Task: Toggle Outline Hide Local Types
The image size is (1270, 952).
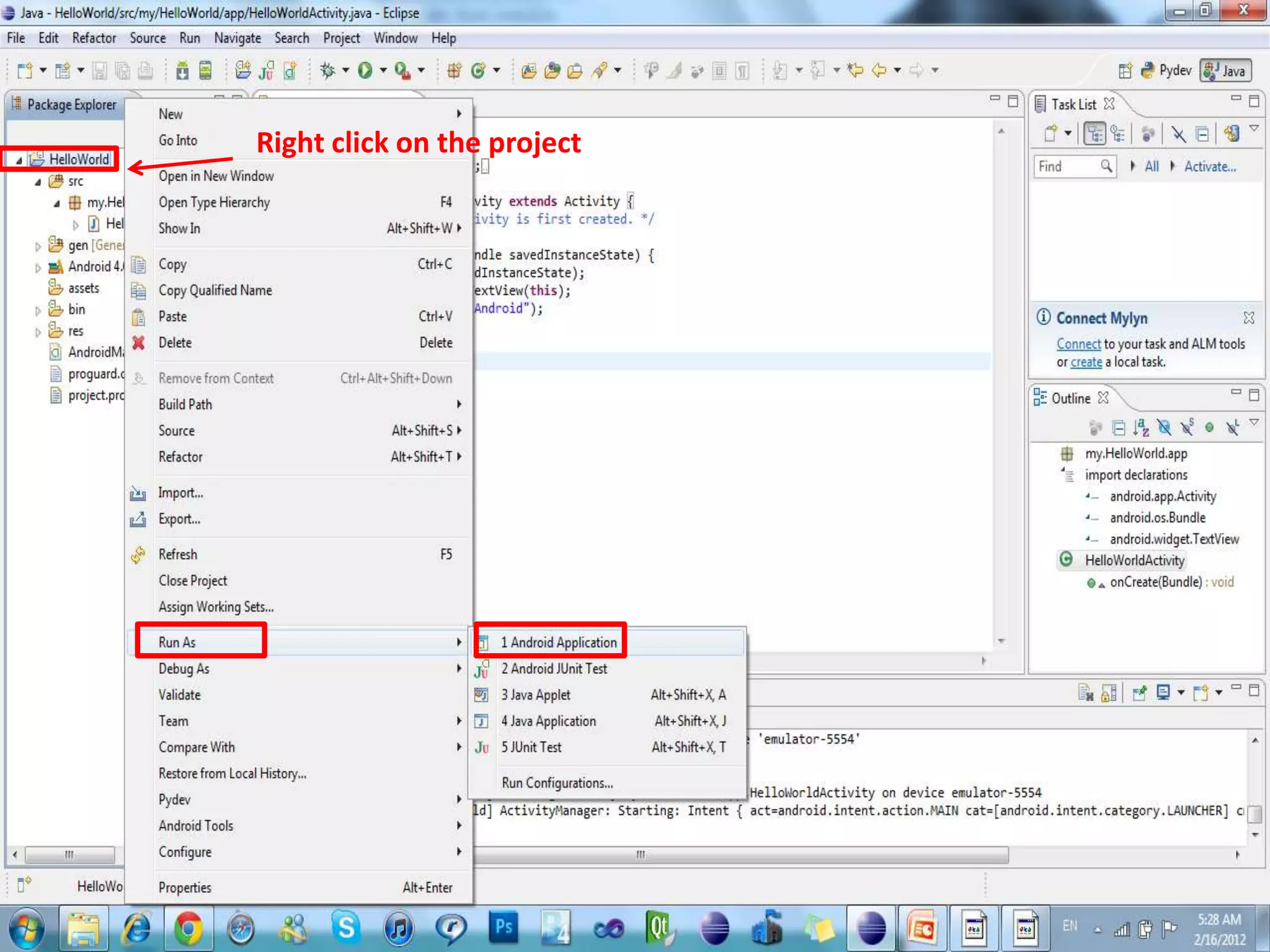Action: (1233, 427)
